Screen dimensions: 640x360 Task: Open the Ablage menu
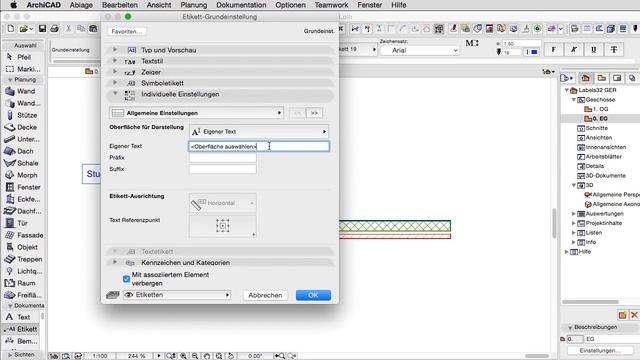pyautogui.click(x=81, y=5)
